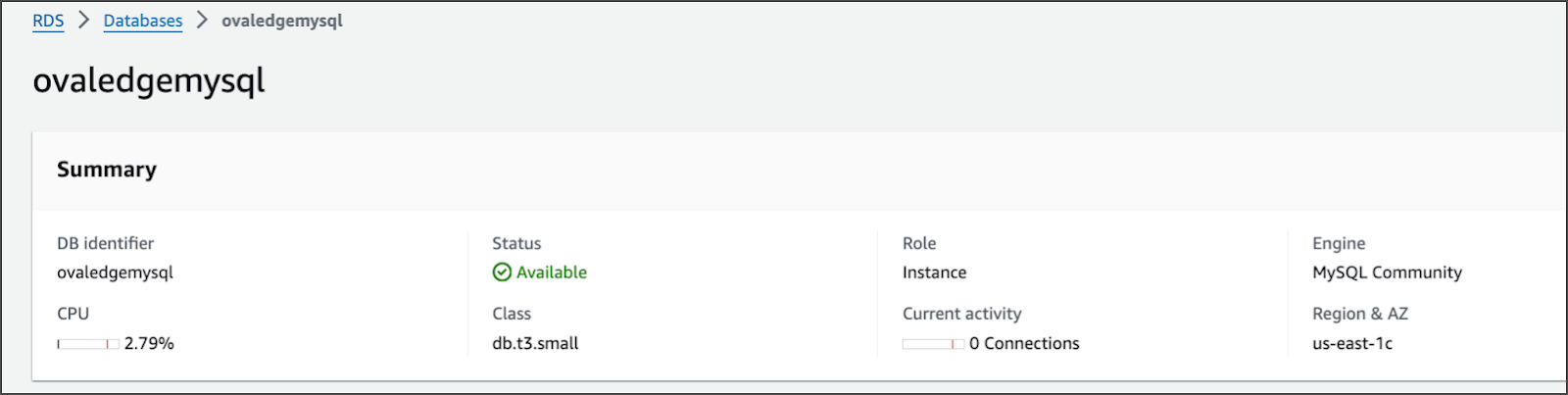This screenshot has height=395, width=1568.
Task: Select the db.t3.small class value
Action: (x=535, y=343)
